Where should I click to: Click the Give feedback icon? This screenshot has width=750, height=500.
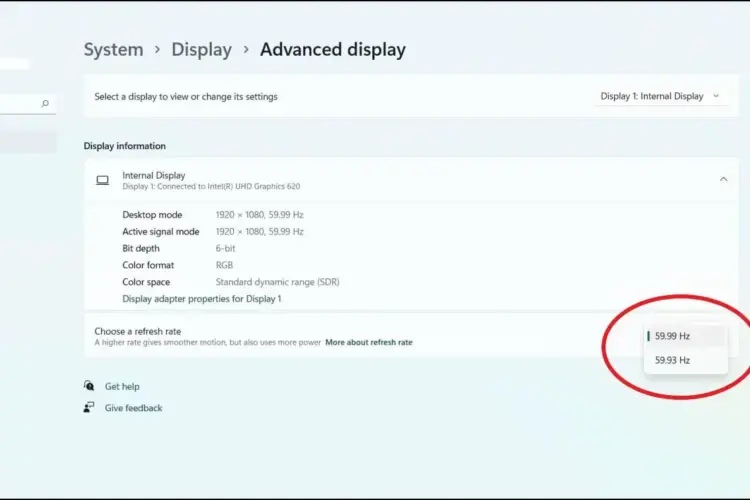click(x=89, y=408)
